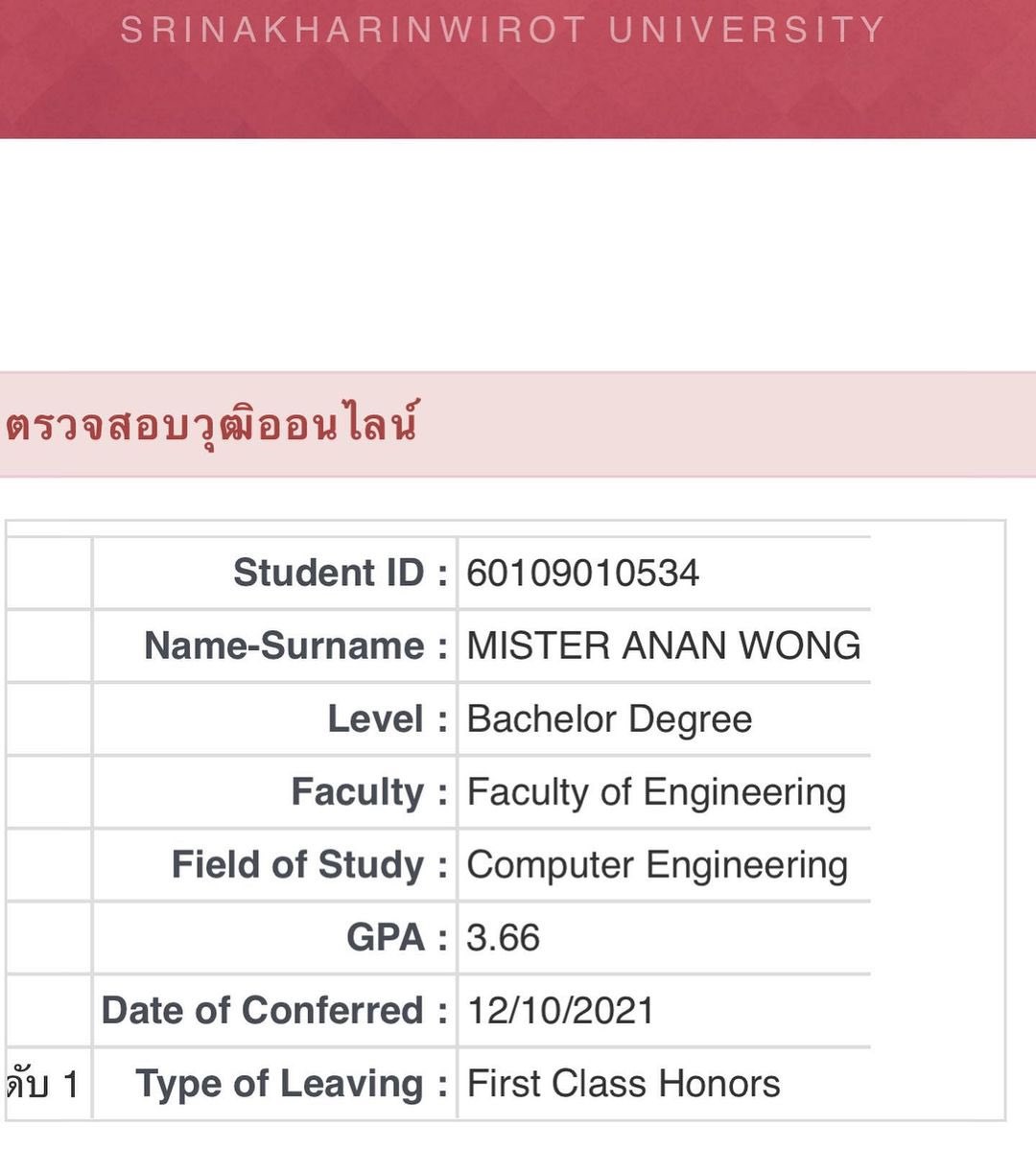Select the GPA value 3.66
1036x1173 pixels.
(503, 937)
